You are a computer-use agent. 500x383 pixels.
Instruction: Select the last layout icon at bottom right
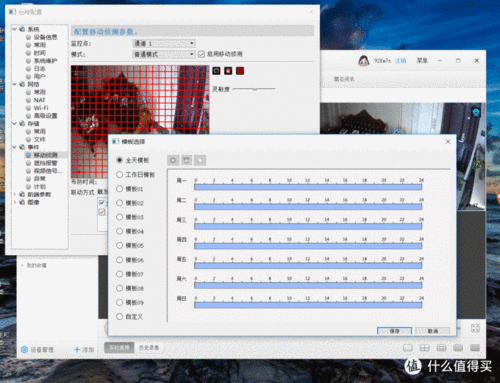click(475, 348)
